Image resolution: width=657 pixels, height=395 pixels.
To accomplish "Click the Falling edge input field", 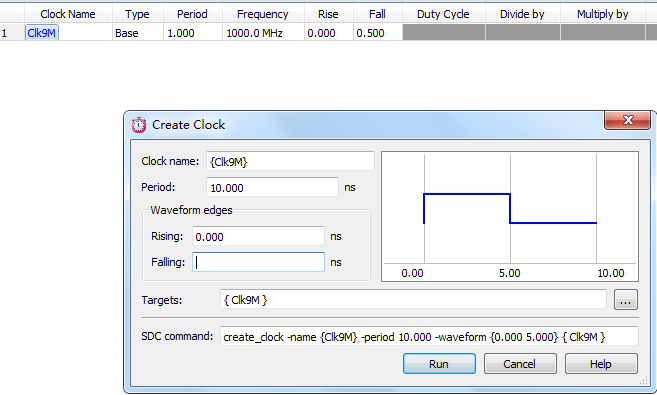I will [x=258, y=262].
